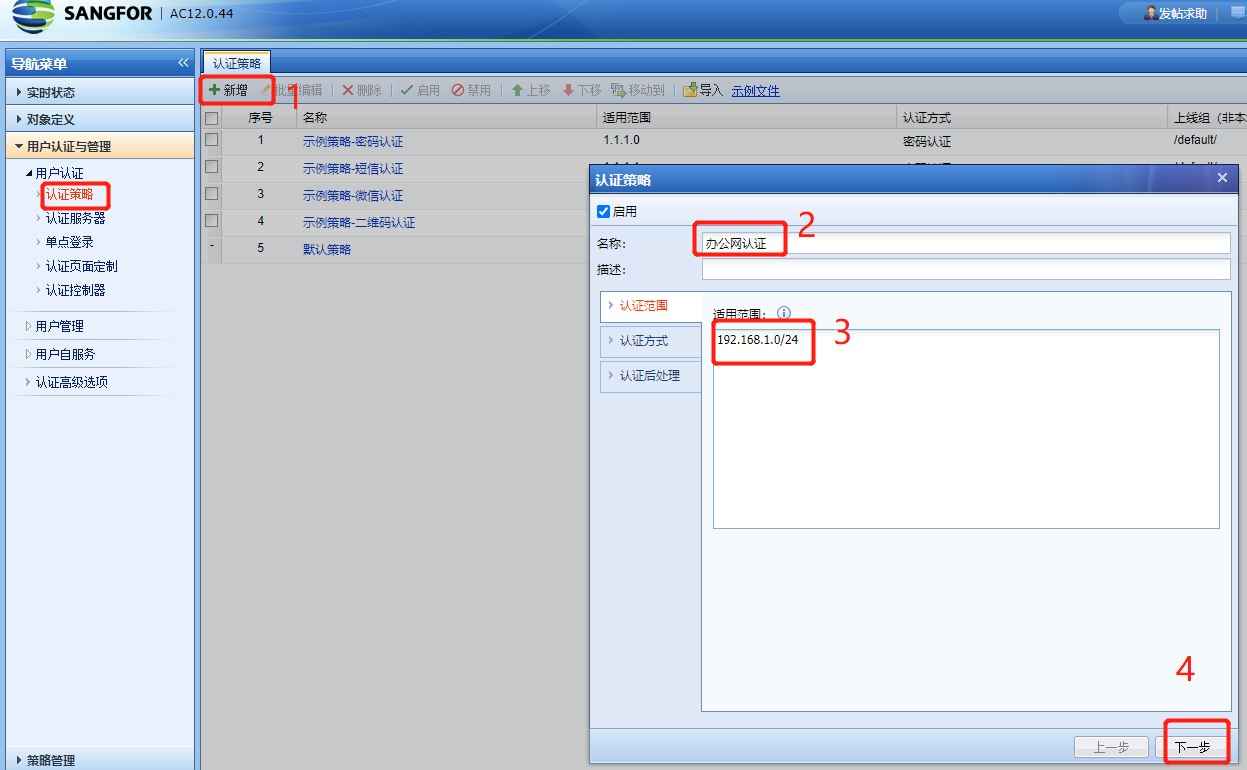This screenshot has width=1247, height=770.
Task: Toggle the select-all checkbox in table header
Action: pos(211,118)
